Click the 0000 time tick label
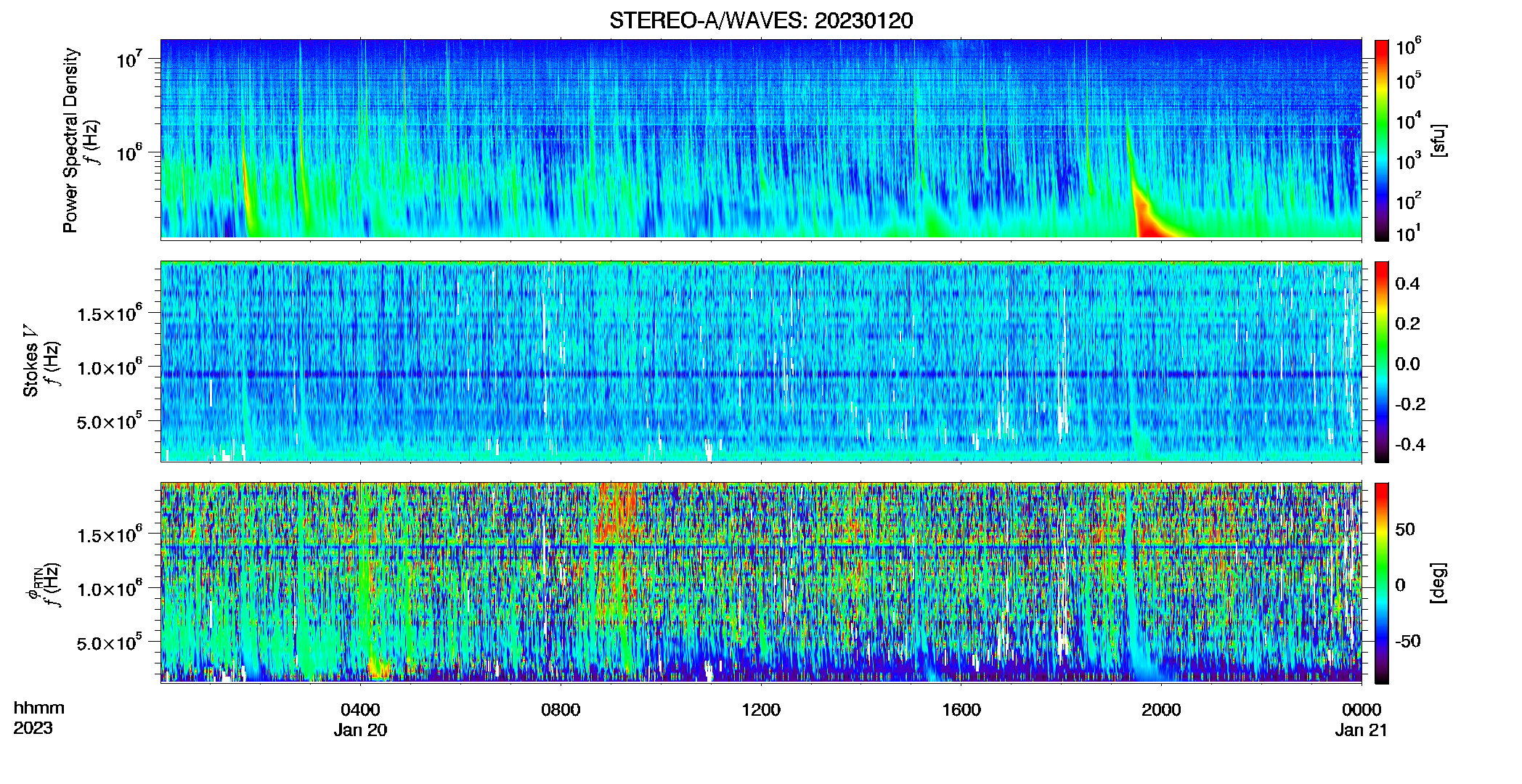The height and width of the screenshot is (784, 1522). coord(1362,710)
